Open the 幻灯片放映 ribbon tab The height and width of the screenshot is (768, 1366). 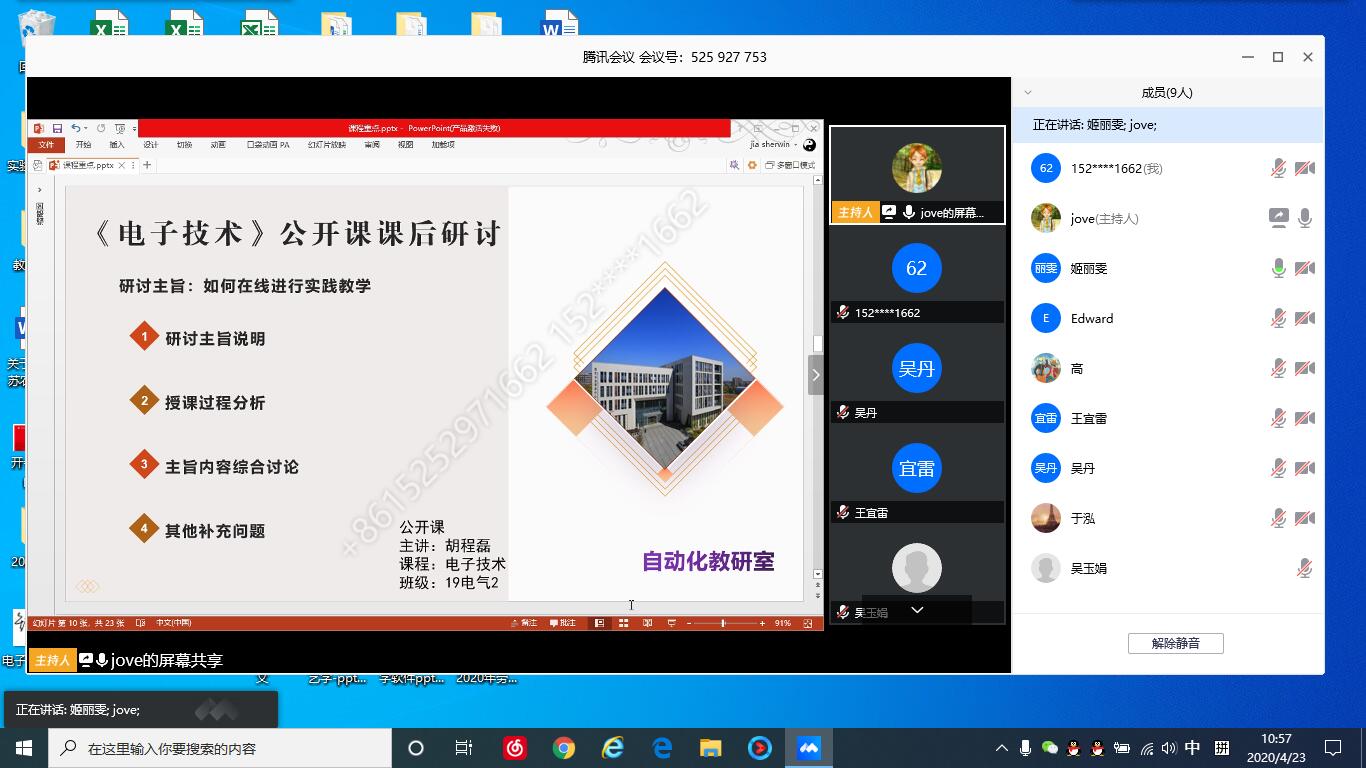pos(327,145)
